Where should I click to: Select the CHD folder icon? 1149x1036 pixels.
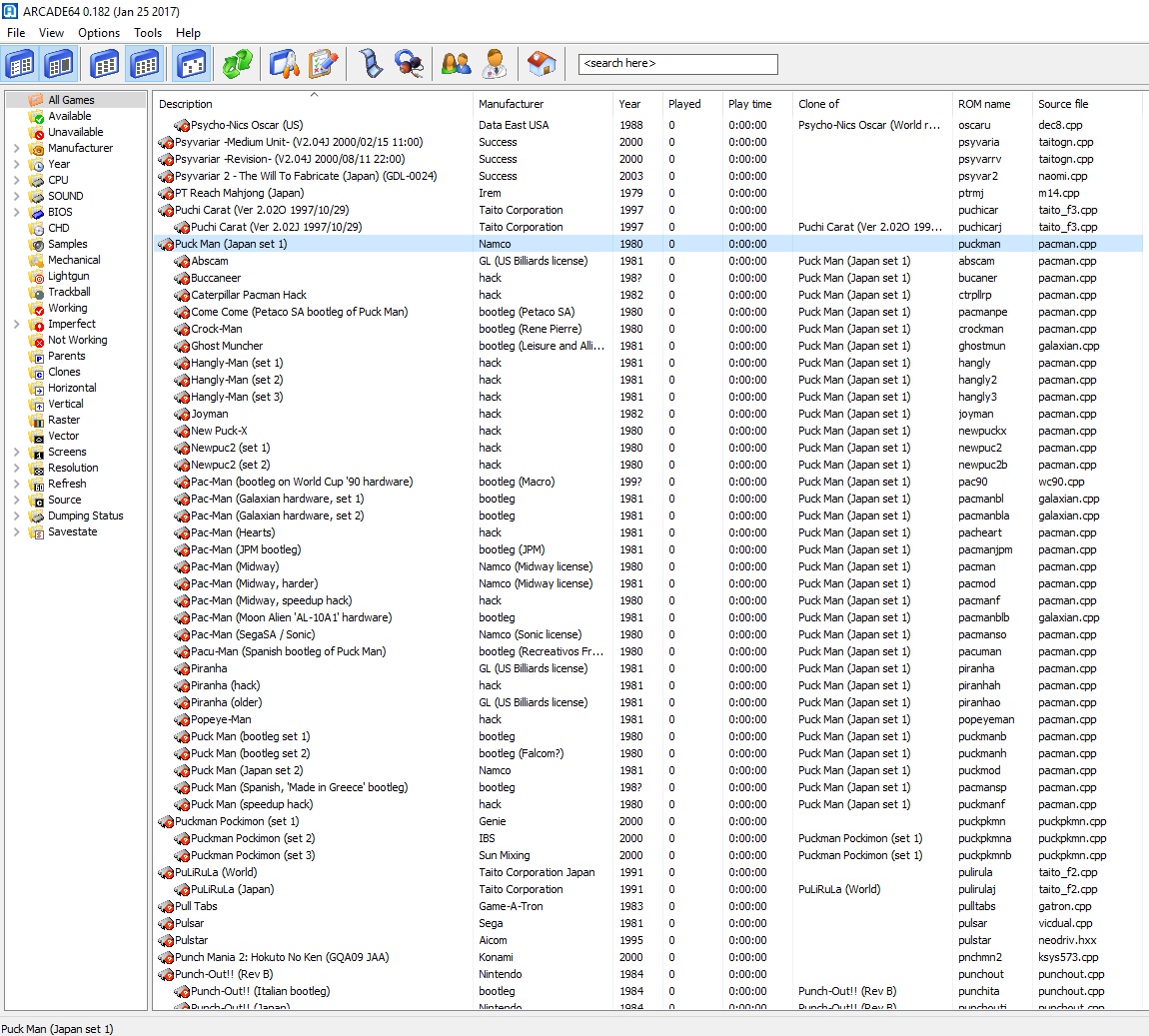pyautogui.click(x=37, y=229)
